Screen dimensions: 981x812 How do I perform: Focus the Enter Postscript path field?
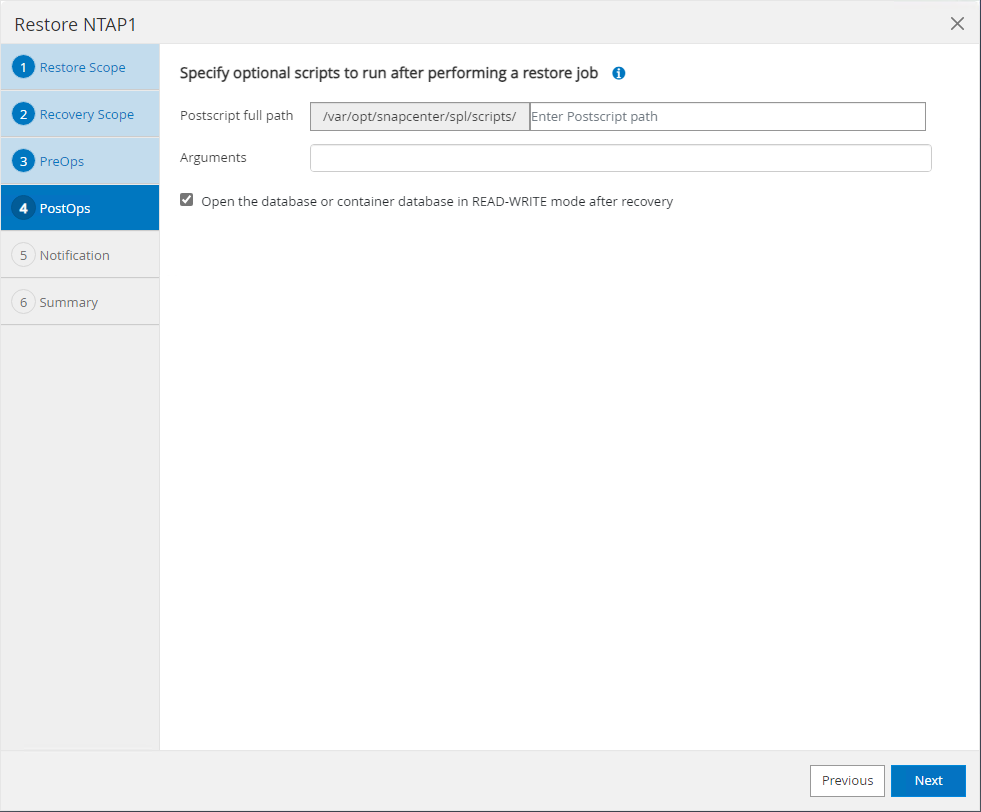coord(726,116)
